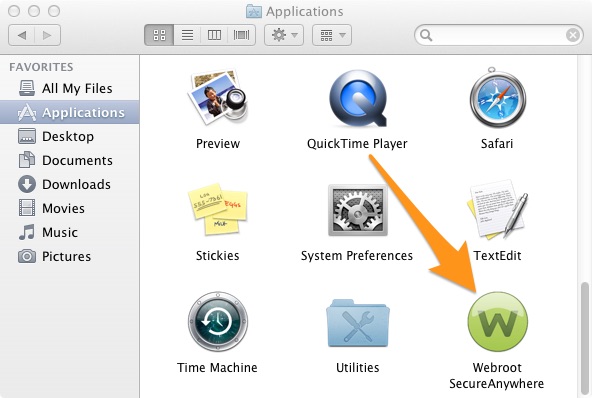Screen dimensions: 592x398
Task: Click the Downloads arrow sidebar icon
Action: pyautogui.click(x=27, y=184)
